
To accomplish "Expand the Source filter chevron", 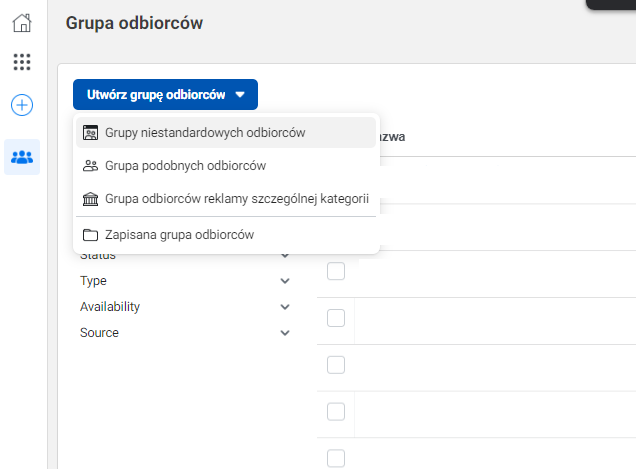I will (285, 333).
